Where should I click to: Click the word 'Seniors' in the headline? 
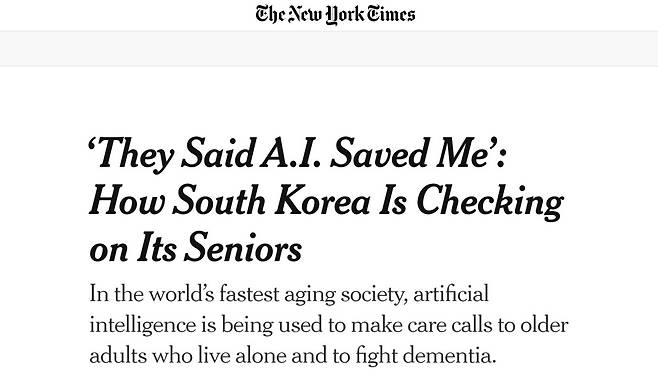(243, 246)
